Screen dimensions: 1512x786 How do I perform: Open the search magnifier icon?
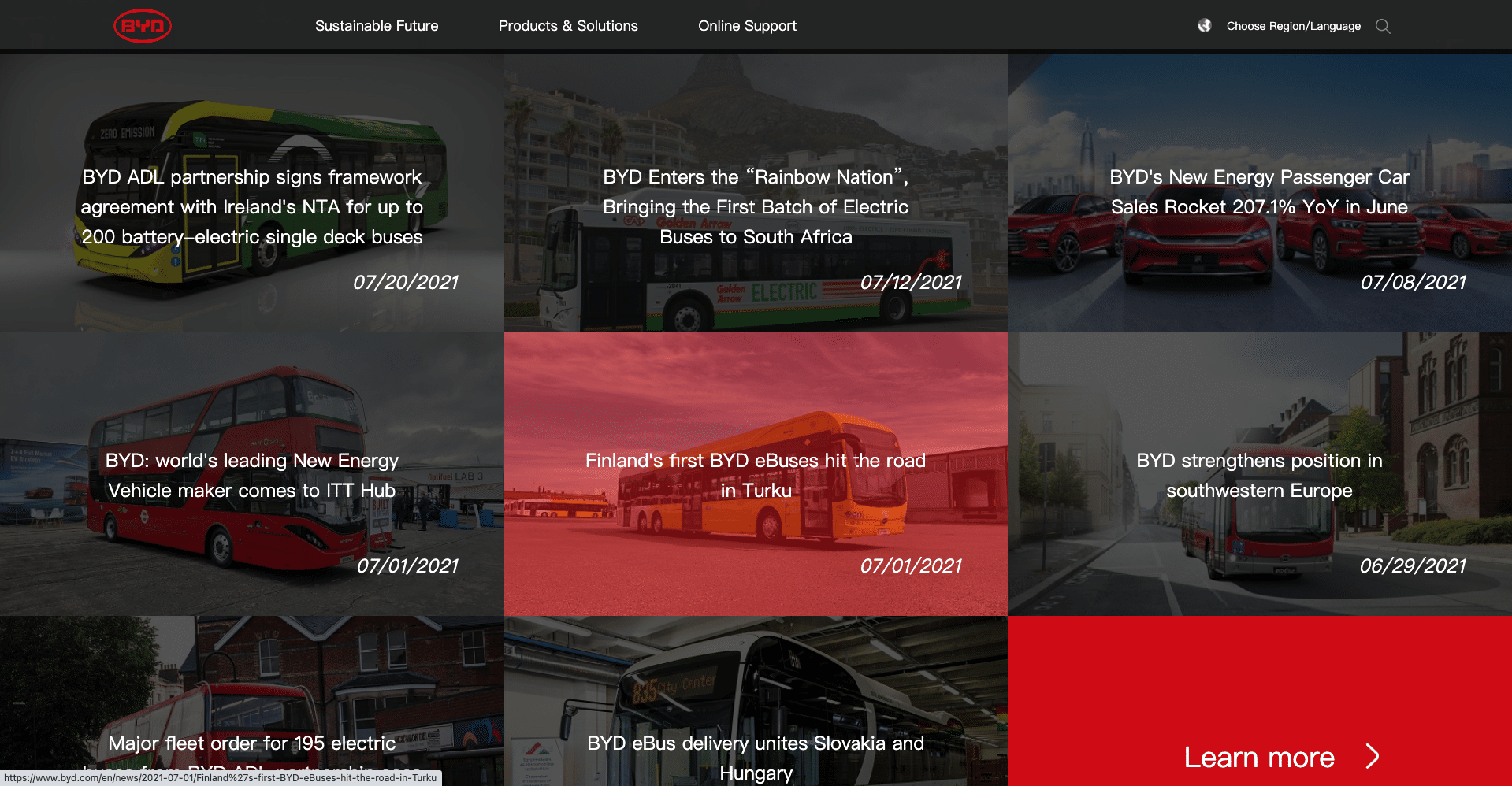1383,26
